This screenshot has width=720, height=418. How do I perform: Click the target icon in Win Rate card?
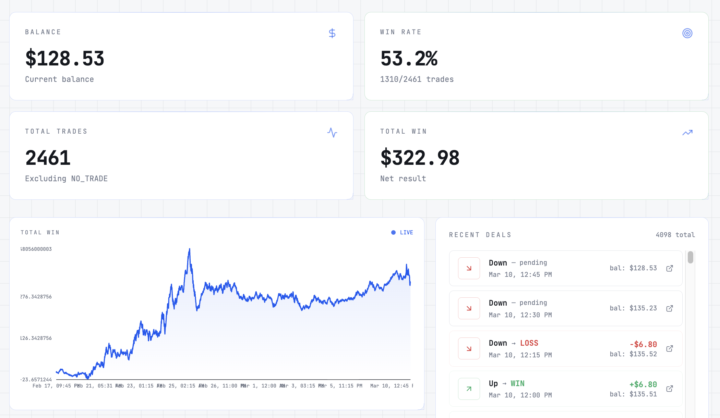(687, 33)
